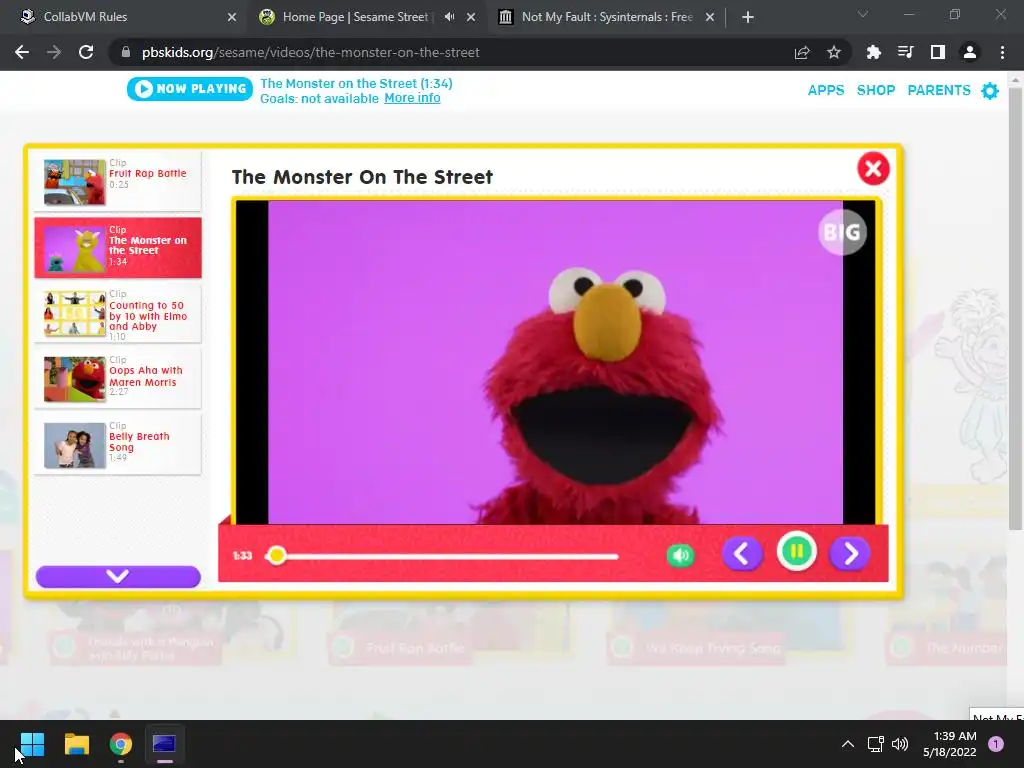1024x768 pixels.
Task: Go to previous video with purple arrow
Action: tap(742, 554)
